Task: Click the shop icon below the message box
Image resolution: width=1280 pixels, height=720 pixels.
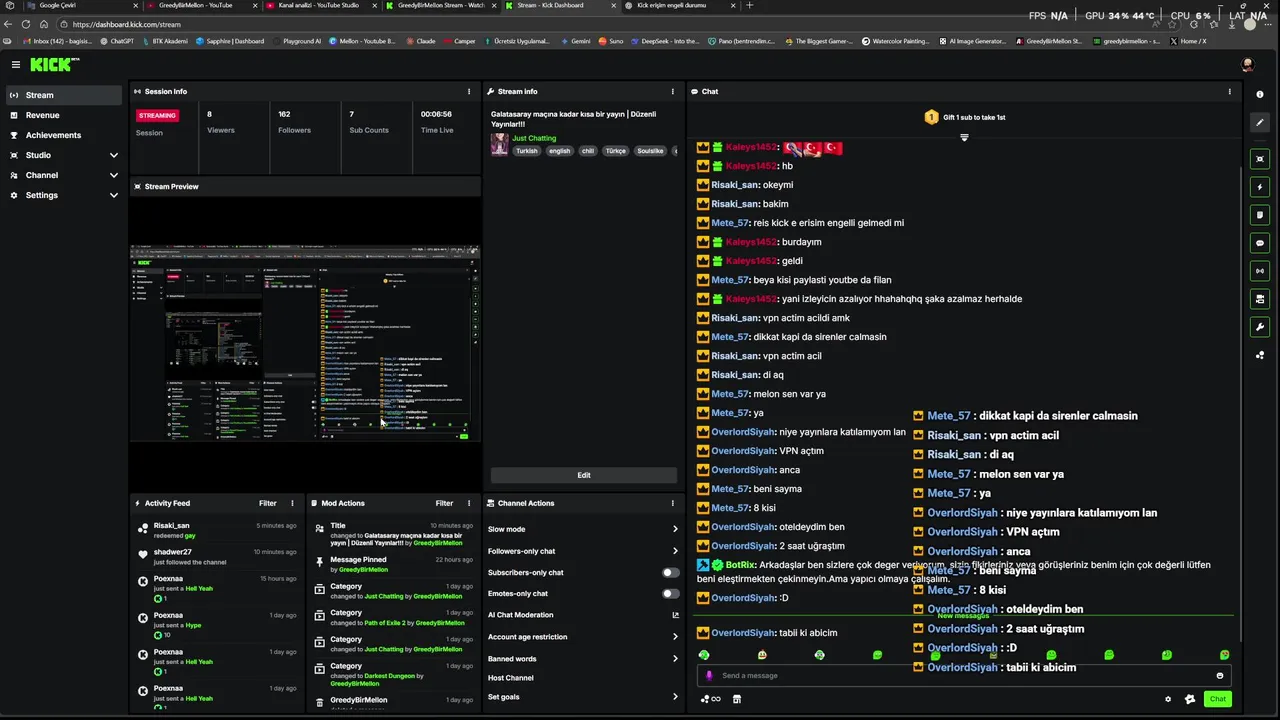Action: [x=737, y=699]
